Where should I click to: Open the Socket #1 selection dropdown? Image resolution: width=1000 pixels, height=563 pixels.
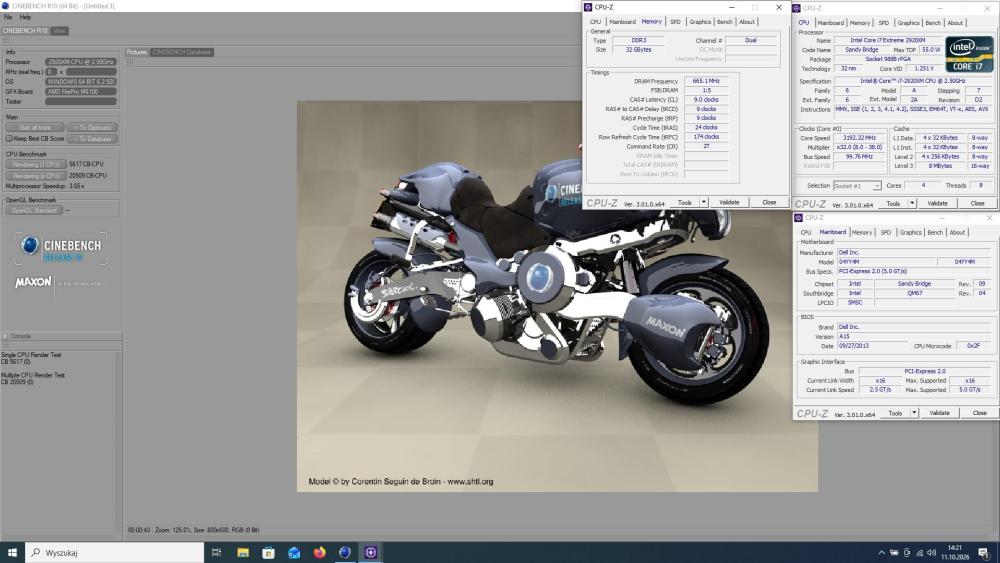857,186
